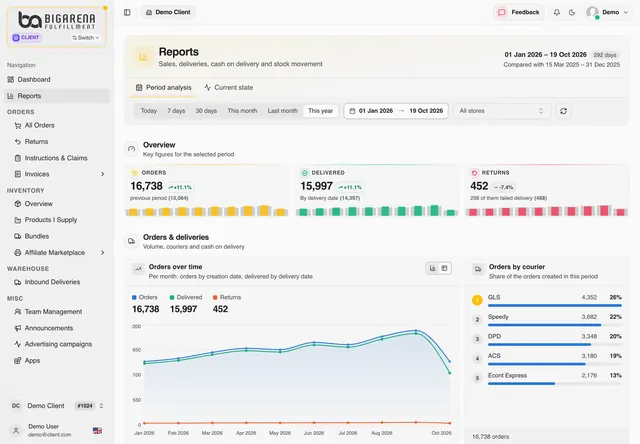This screenshot has height=444, width=640.
Task: Click the ACS courier row
Action: click(x=547, y=359)
